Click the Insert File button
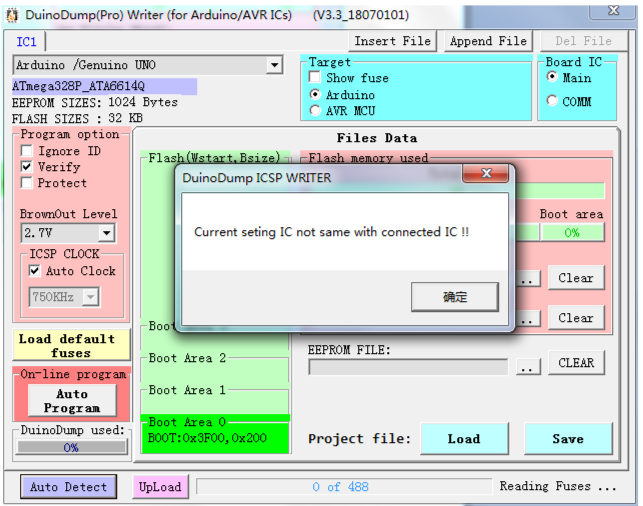Image resolution: width=643 pixels, height=506 pixels. tap(392, 41)
